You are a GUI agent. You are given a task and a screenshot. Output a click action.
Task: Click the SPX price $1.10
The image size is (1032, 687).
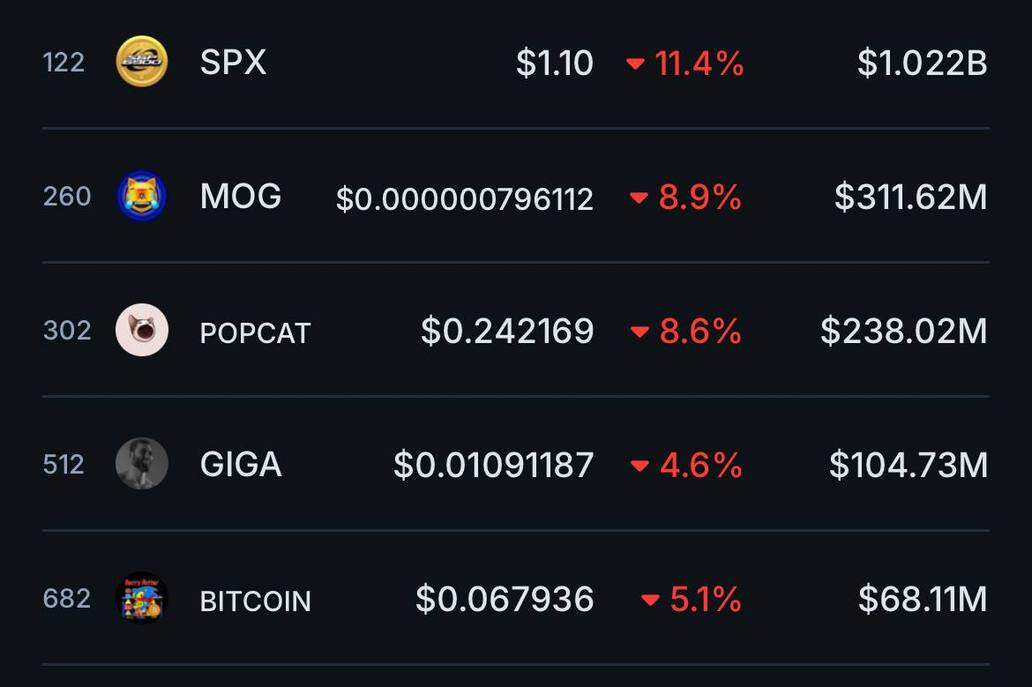pyautogui.click(x=555, y=63)
